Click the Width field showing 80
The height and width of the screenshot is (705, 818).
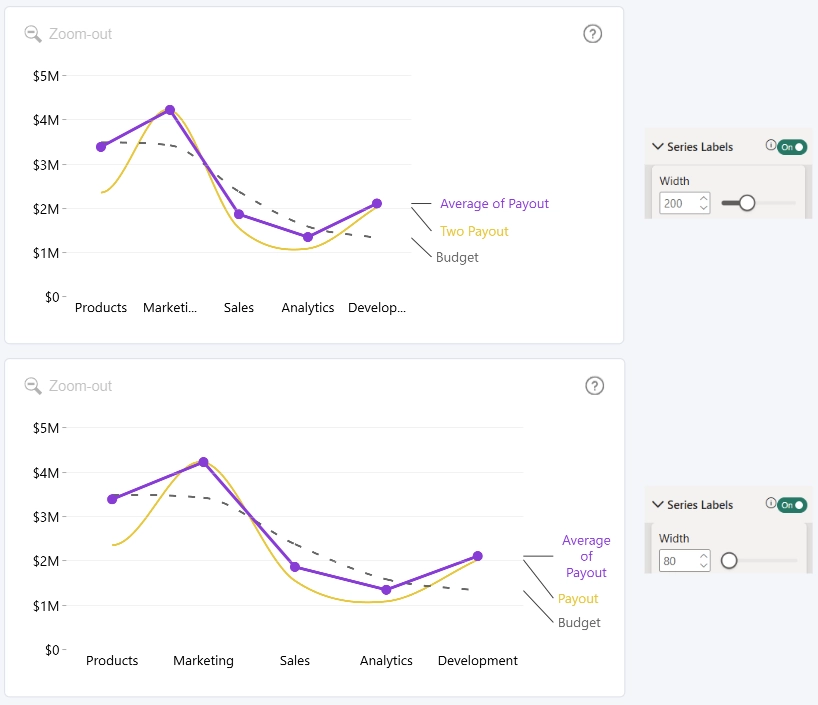[x=684, y=561]
